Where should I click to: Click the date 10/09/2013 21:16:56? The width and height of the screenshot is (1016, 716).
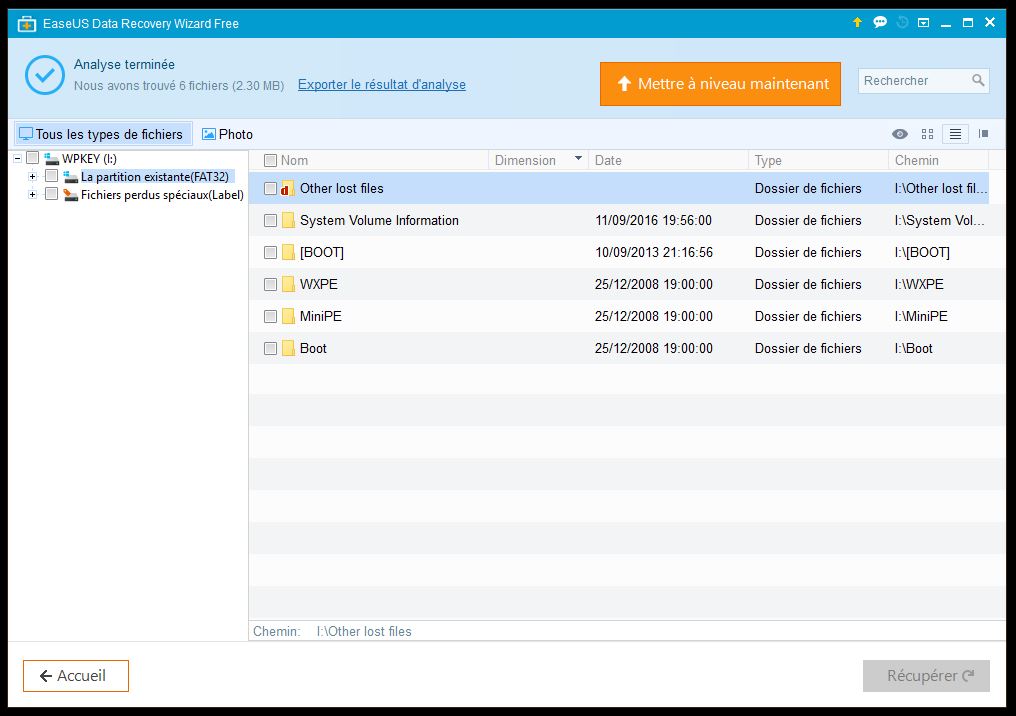tap(653, 252)
